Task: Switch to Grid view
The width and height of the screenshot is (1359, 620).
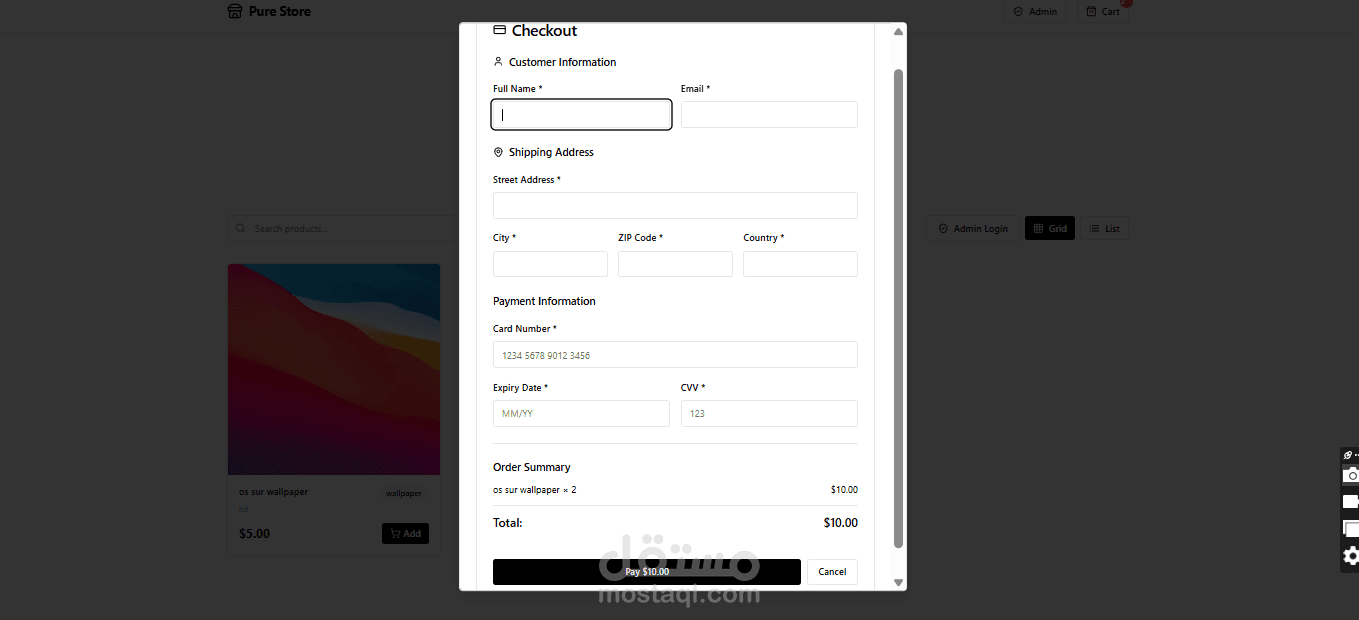Action: 1050,228
